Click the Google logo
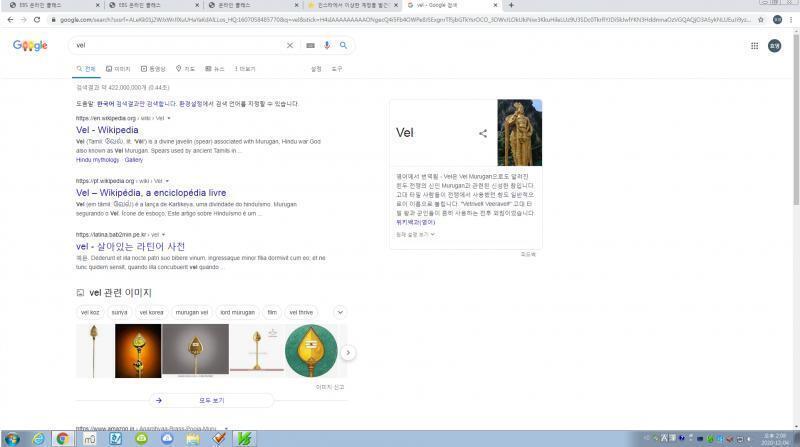 tap(30, 45)
